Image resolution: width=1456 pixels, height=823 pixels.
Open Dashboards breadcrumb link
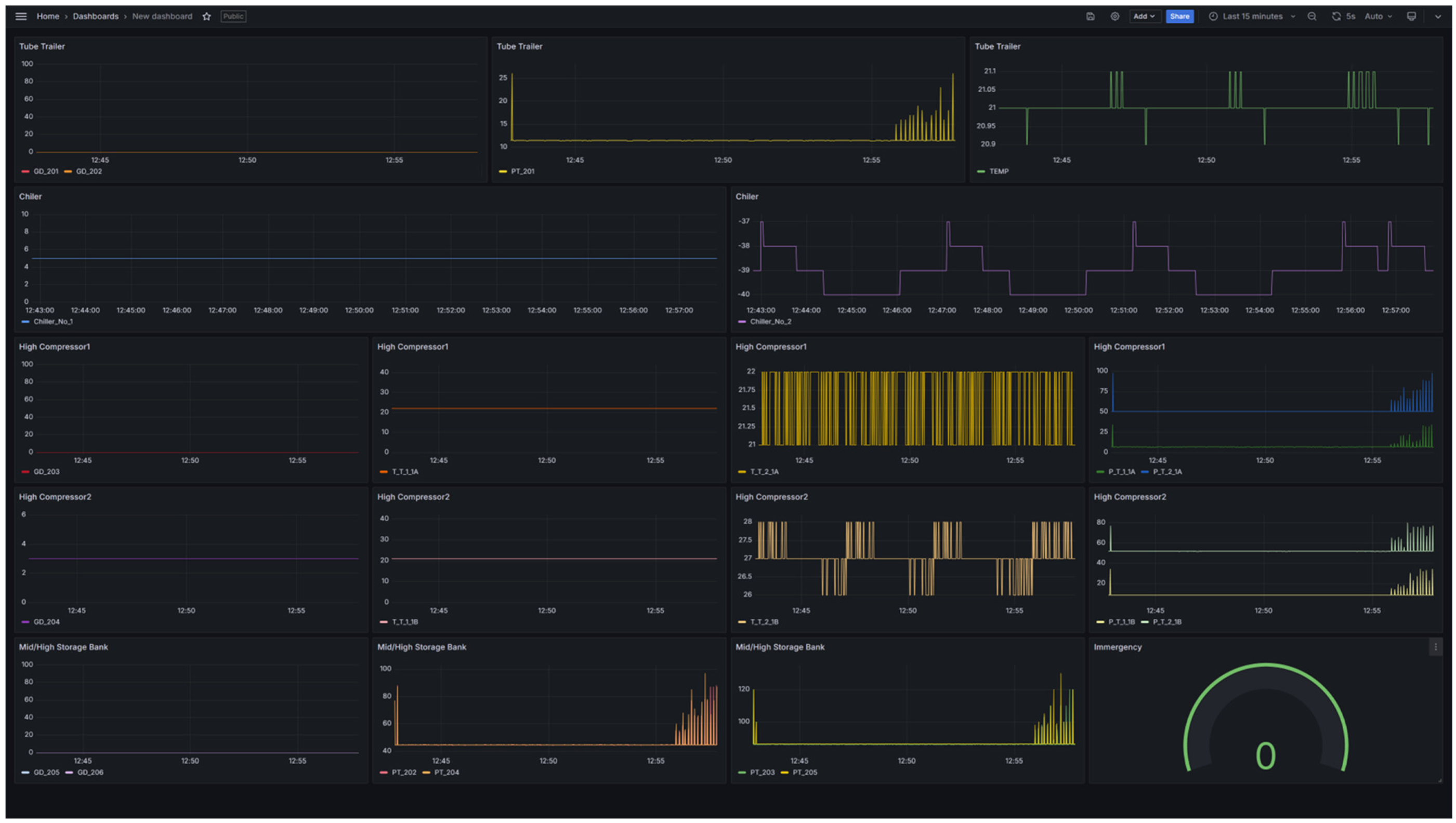pos(96,17)
